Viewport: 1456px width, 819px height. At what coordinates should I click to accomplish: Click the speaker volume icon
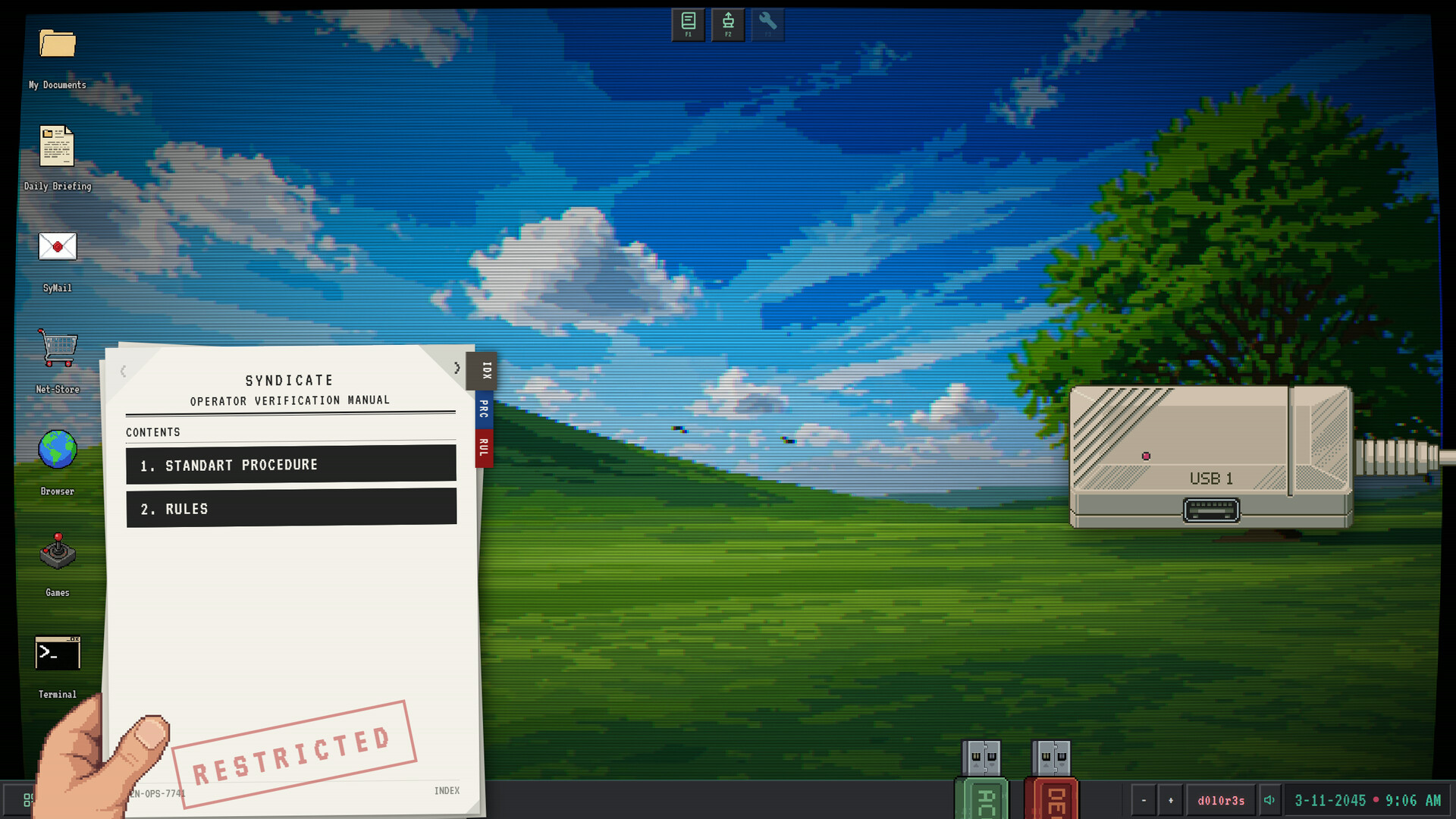pos(1269,800)
